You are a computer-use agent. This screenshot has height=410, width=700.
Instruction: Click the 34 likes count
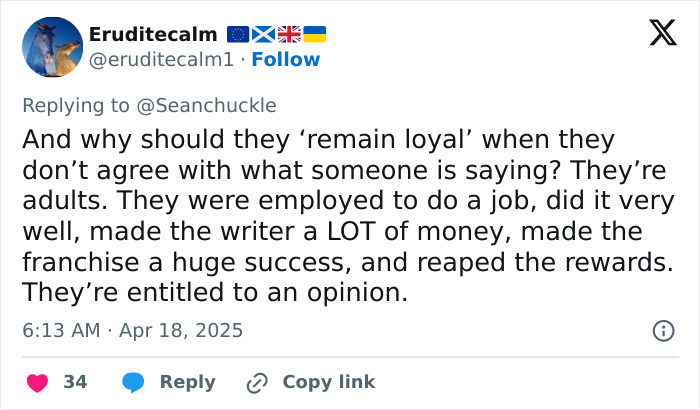[75, 382]
